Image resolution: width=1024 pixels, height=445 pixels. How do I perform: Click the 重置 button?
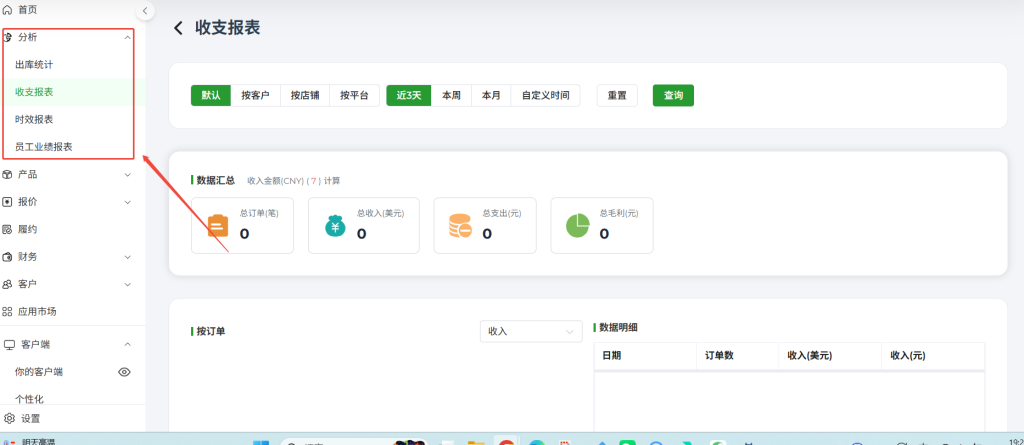tap(617, 96)
